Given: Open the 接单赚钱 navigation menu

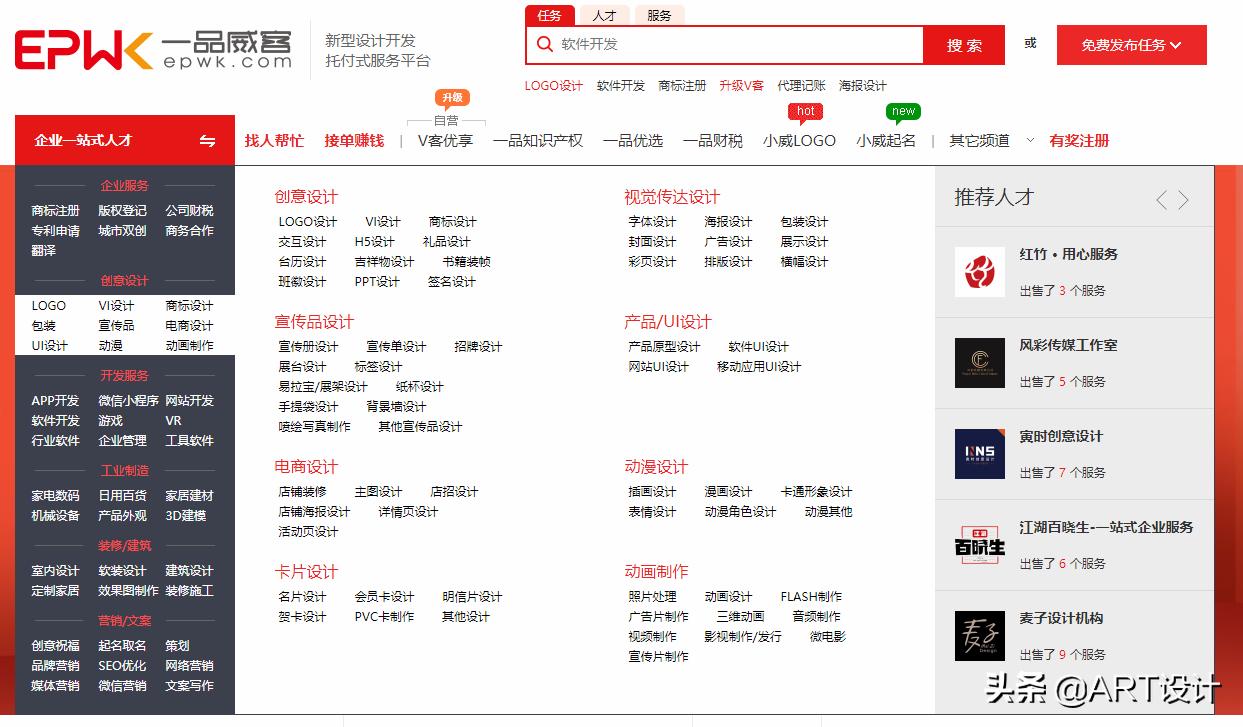Looking at the screenshot, I should click(x=353, y=140).
